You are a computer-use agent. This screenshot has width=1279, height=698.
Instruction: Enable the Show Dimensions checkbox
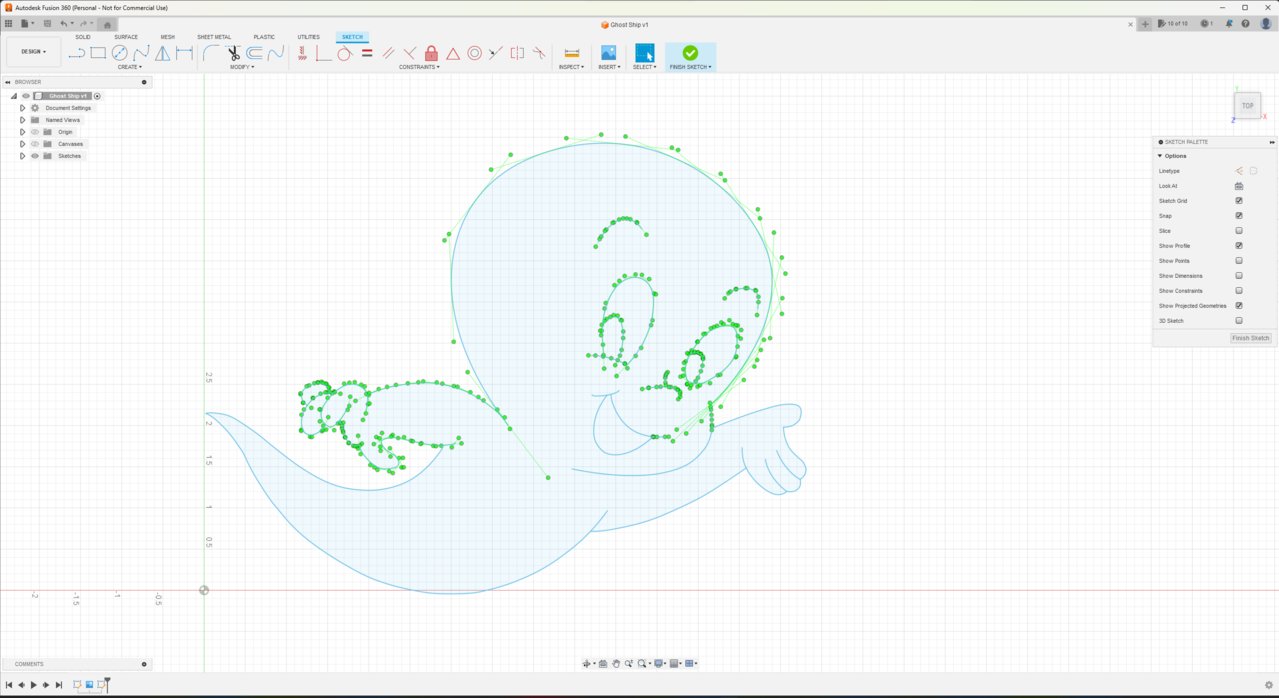point(1239,276)
